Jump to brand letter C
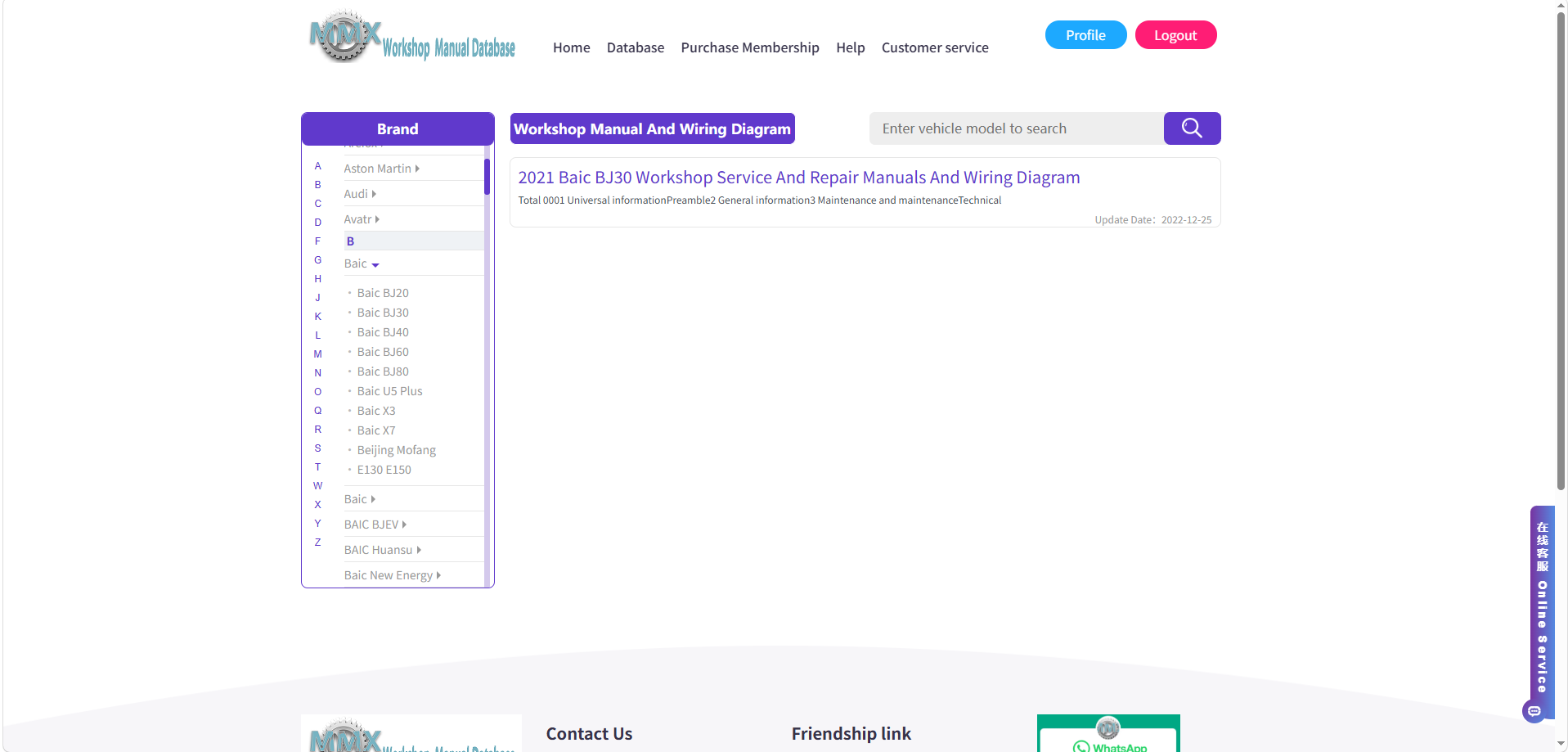 click(x=318, y=204)
